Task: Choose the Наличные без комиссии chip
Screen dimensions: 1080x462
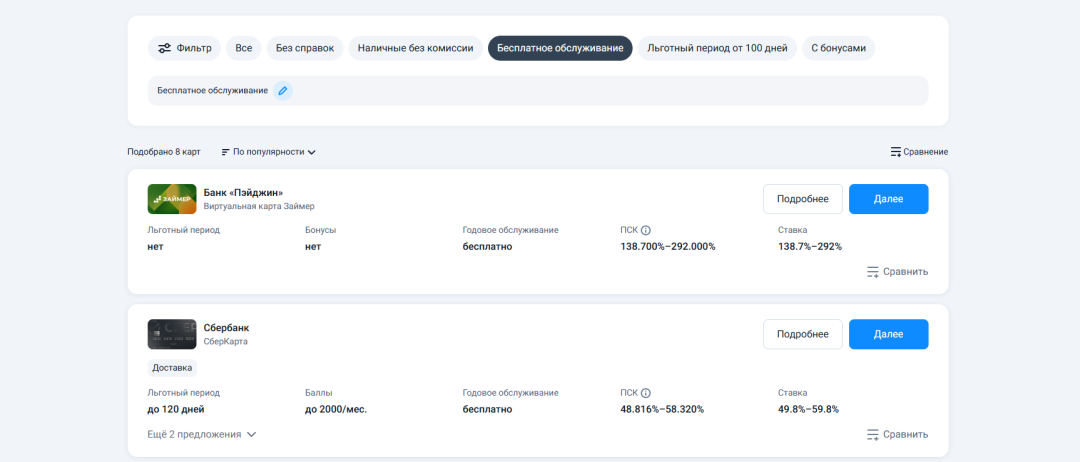Action: (415, 48)
